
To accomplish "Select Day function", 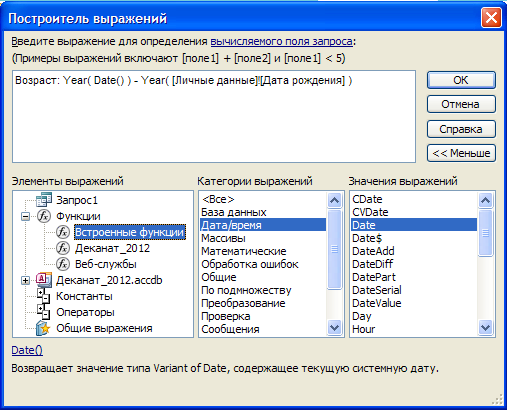I will [x=414, y=316].
